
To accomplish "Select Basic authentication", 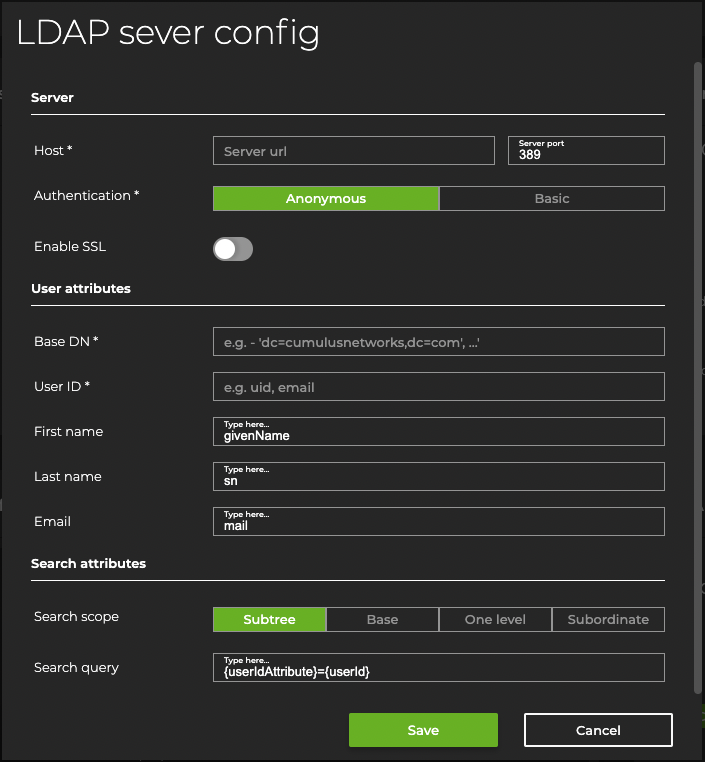I will (x=551, y=199).
